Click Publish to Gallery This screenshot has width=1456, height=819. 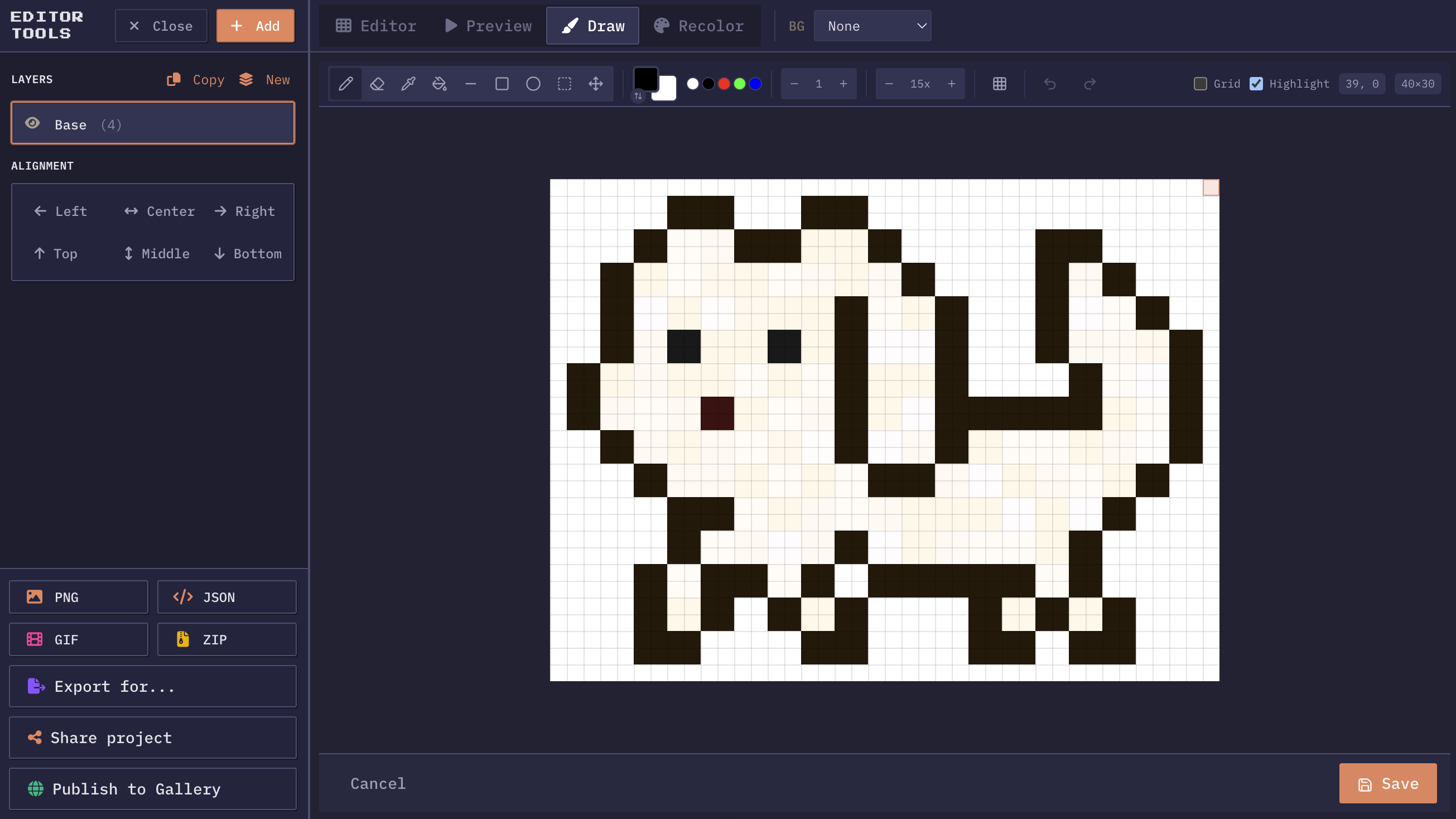pos(153,789)
